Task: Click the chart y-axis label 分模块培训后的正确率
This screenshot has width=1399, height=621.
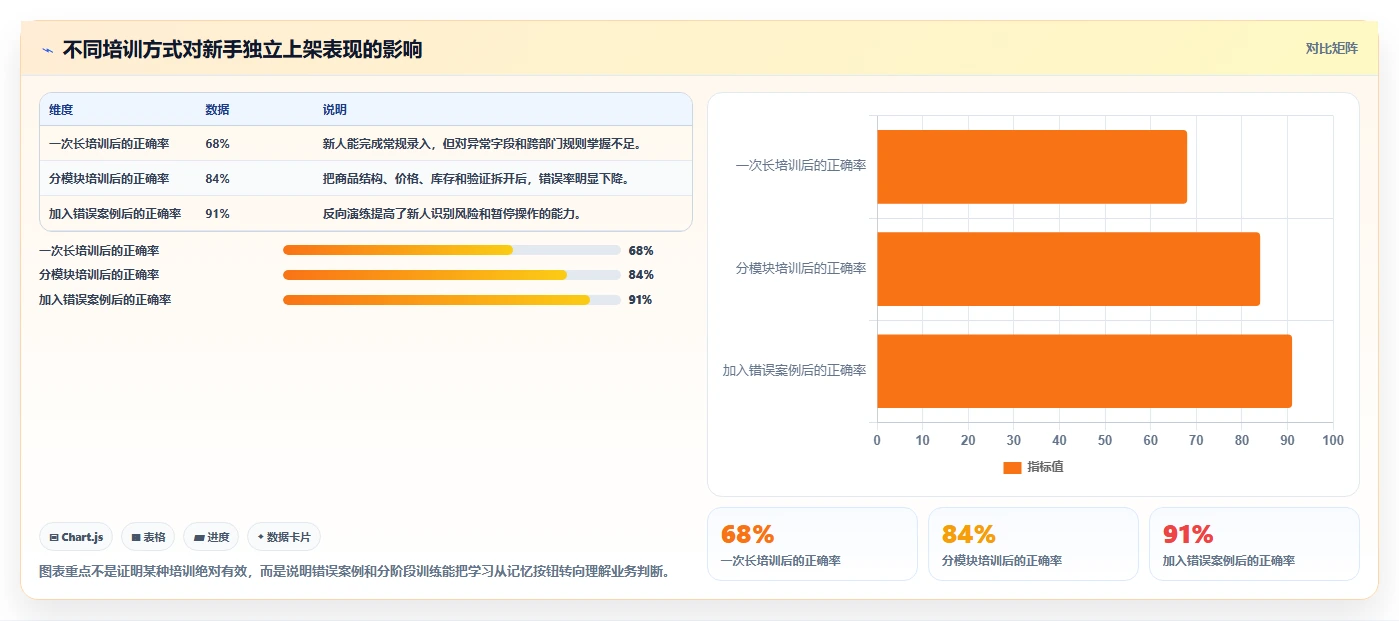Action: [x=801, y=269]
